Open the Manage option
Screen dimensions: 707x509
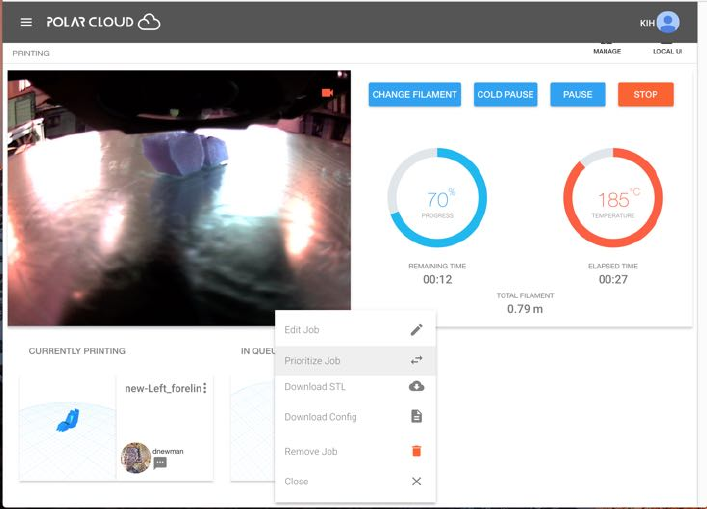click(x=607, y=49)
